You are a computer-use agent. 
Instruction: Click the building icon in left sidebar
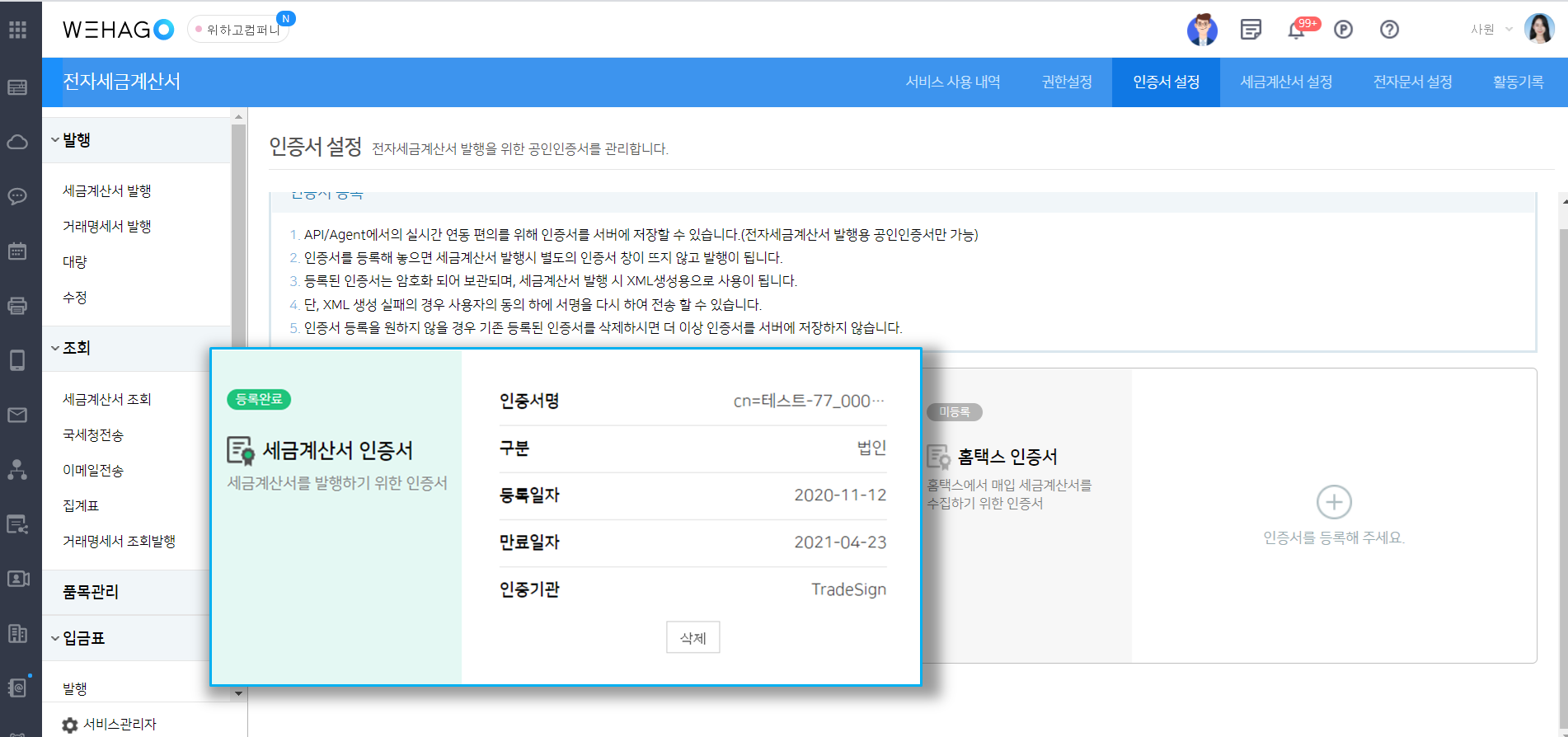tap(17, 633)
